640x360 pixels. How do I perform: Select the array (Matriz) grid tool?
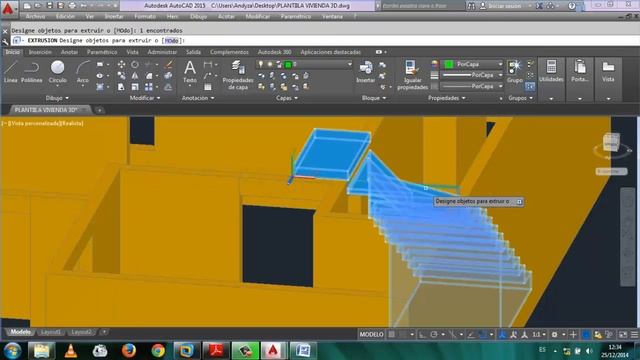click(149, 87)
